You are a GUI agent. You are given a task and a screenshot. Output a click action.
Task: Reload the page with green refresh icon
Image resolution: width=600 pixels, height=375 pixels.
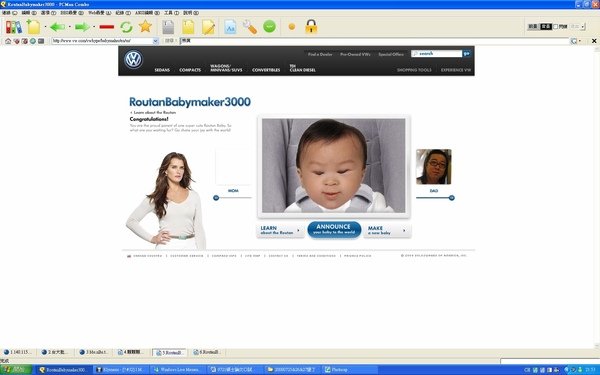[126, 27]
